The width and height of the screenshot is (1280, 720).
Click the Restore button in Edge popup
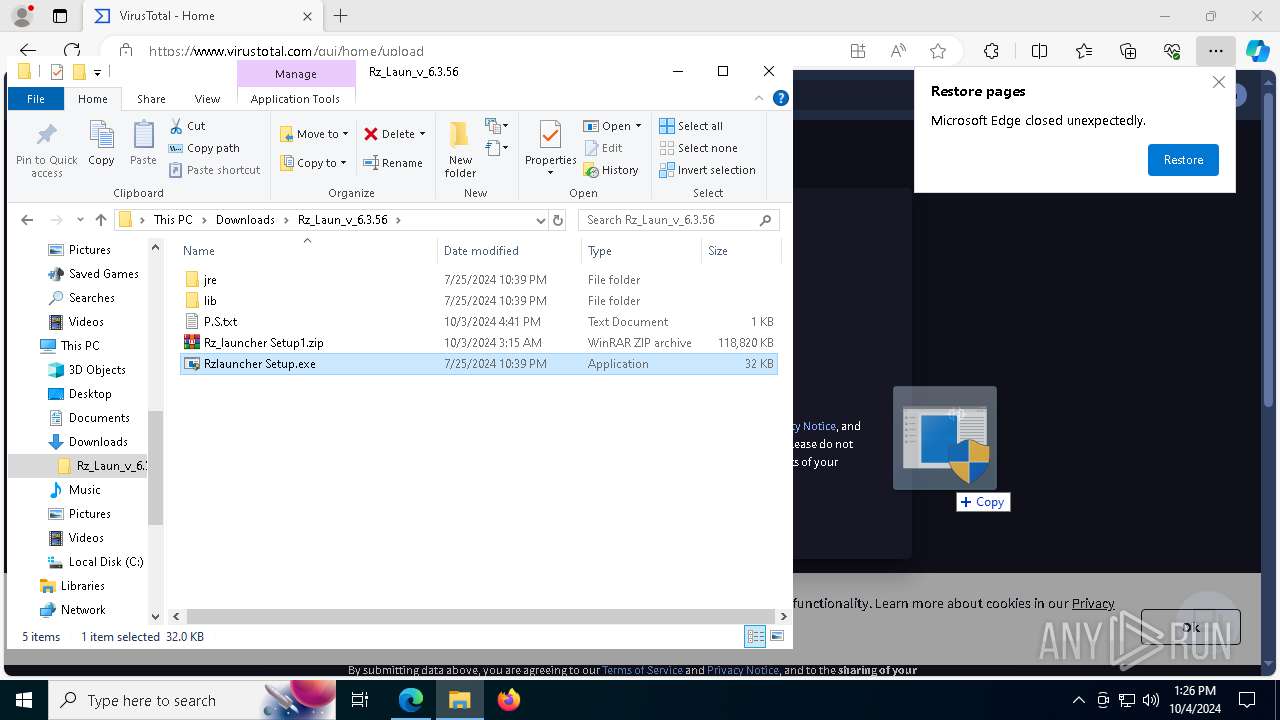[1183, 160]
